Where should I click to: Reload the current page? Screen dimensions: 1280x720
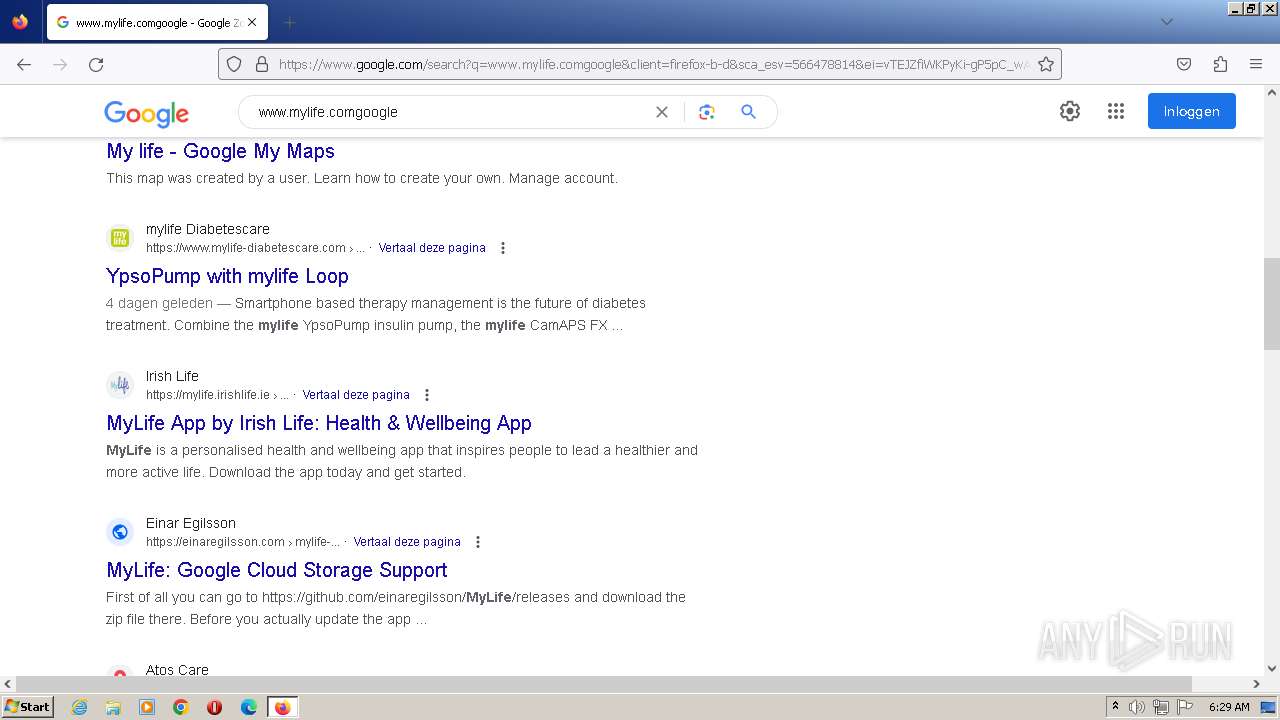96,64
